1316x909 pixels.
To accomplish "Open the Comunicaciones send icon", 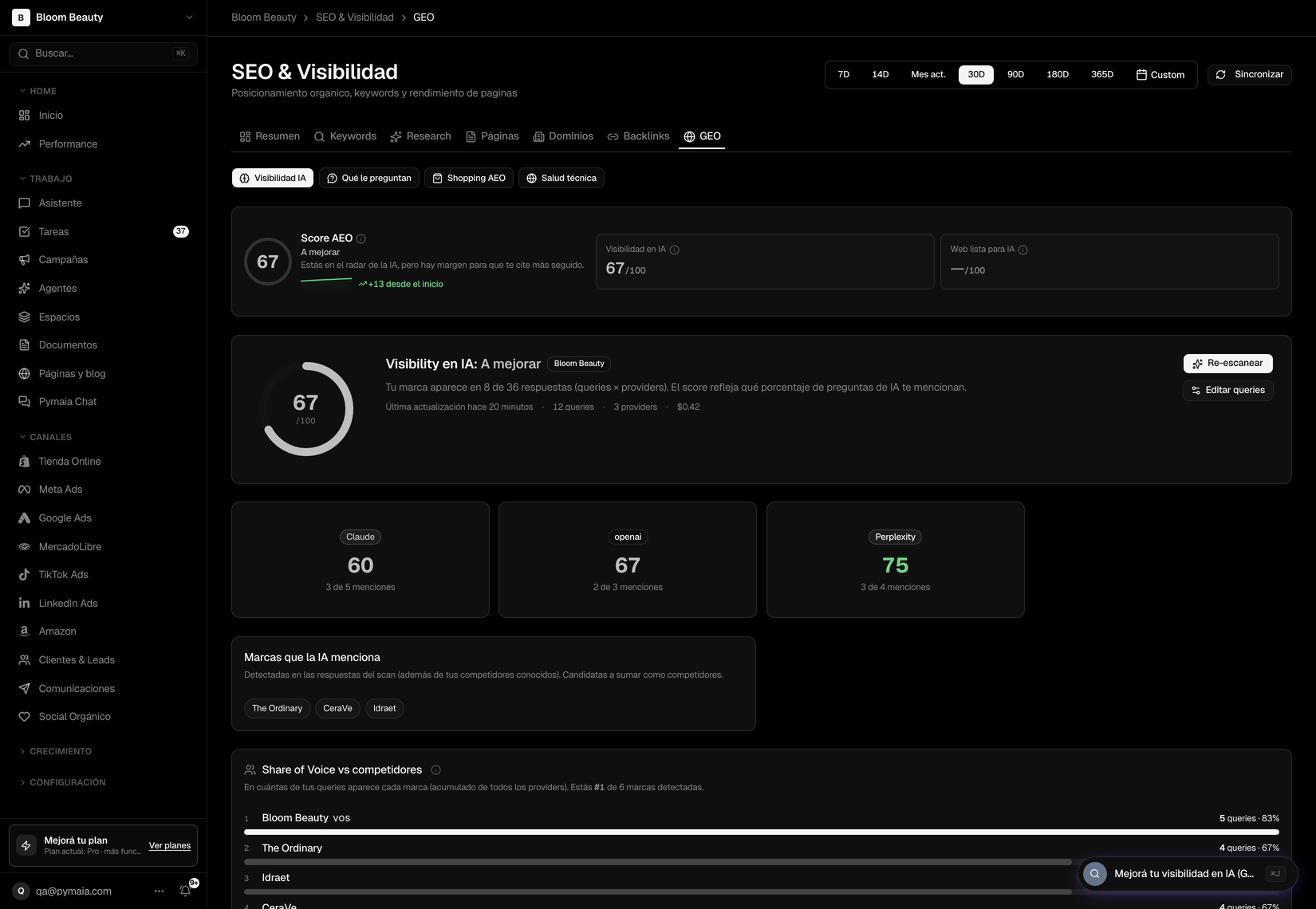I will click(x=24, y=689).
